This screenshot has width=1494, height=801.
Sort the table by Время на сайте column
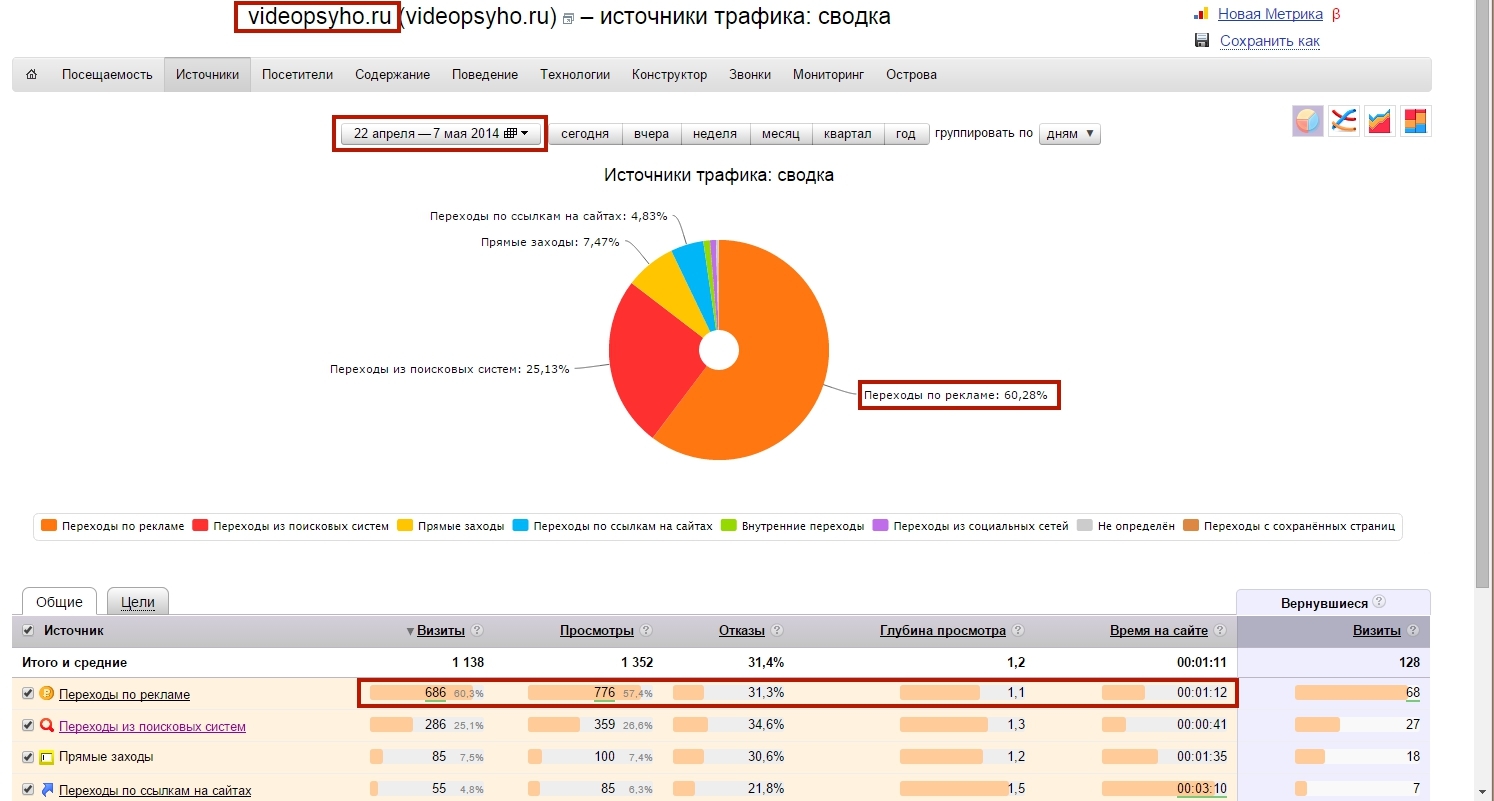pyautogui.click(x=1159, y=631)
